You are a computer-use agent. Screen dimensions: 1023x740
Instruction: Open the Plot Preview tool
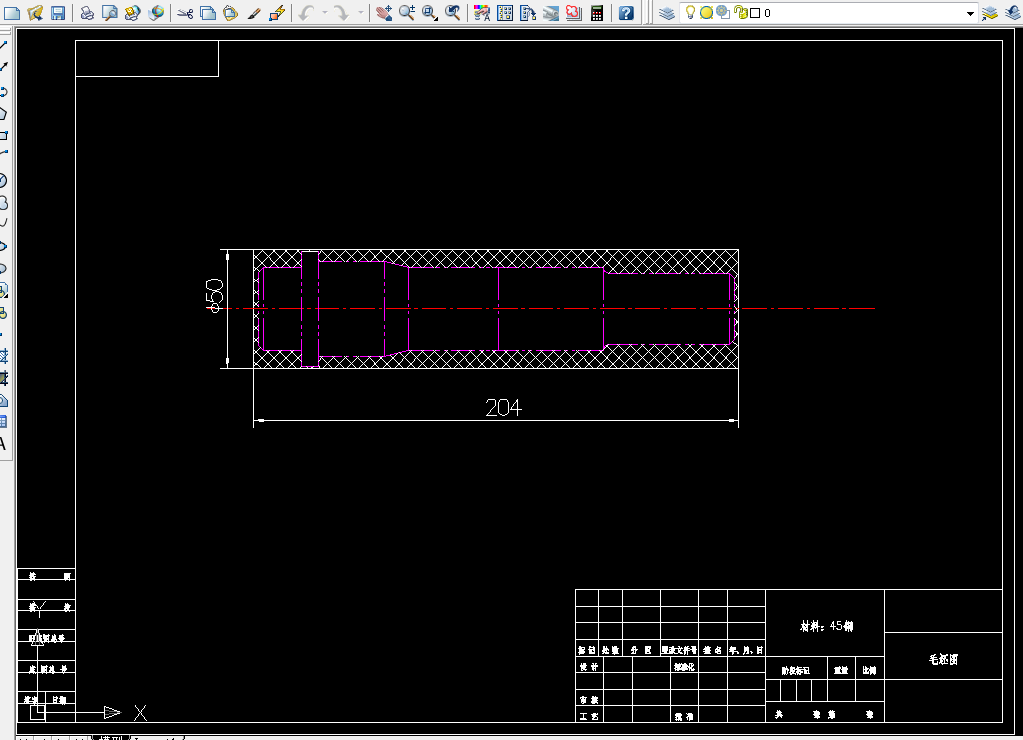click(110, 12)
